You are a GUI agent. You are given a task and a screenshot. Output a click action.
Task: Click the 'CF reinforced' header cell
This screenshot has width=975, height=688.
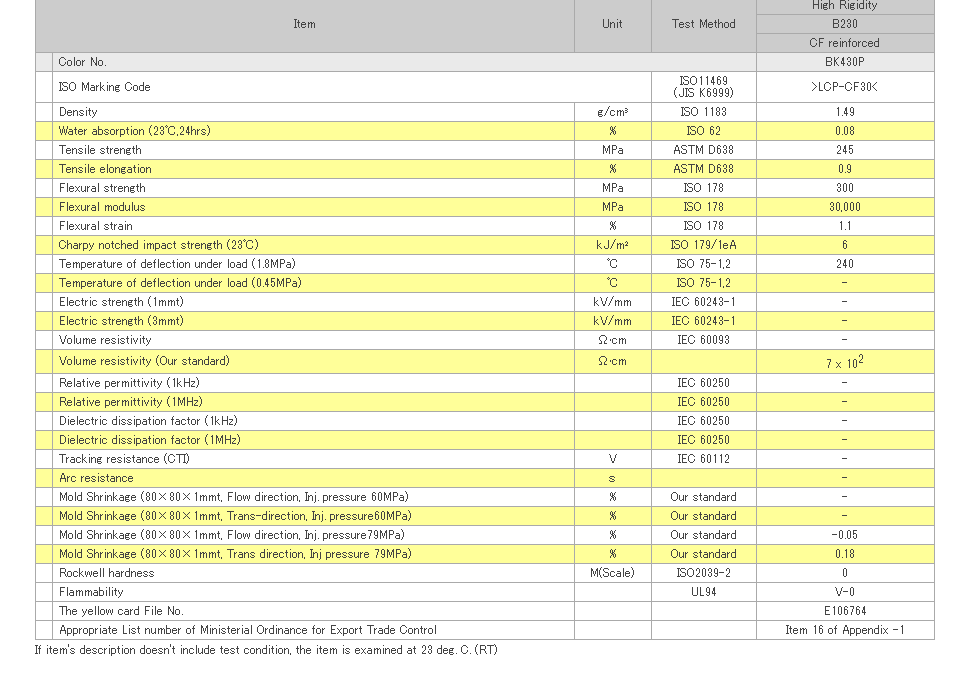point(844,43)
